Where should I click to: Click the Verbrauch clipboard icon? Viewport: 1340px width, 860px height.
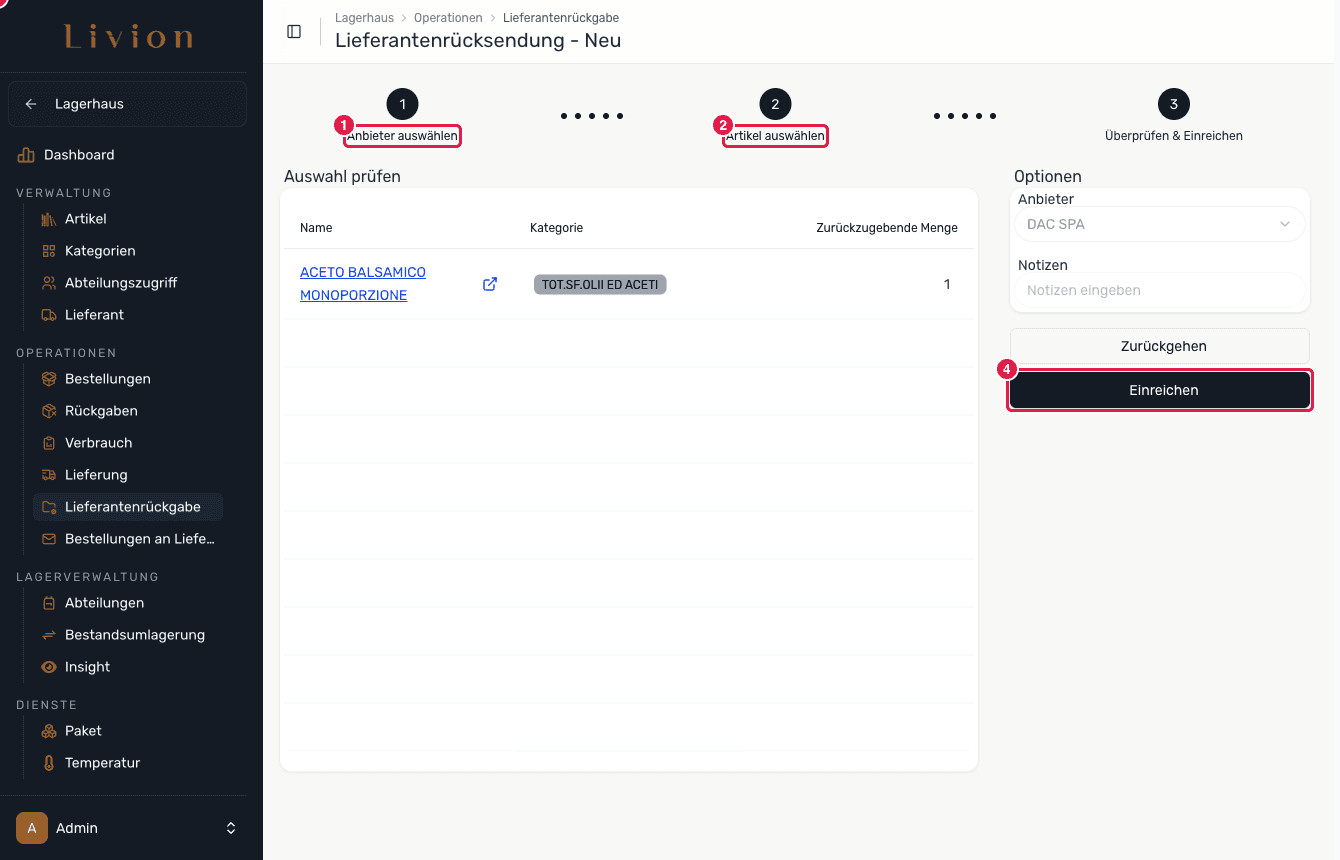pyautogui.click(x=49, y=443)
